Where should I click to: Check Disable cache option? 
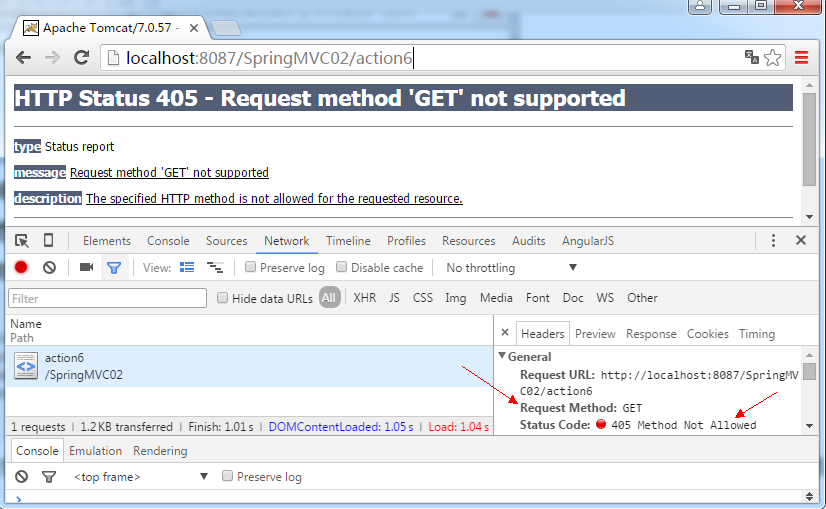pos(341,267)
